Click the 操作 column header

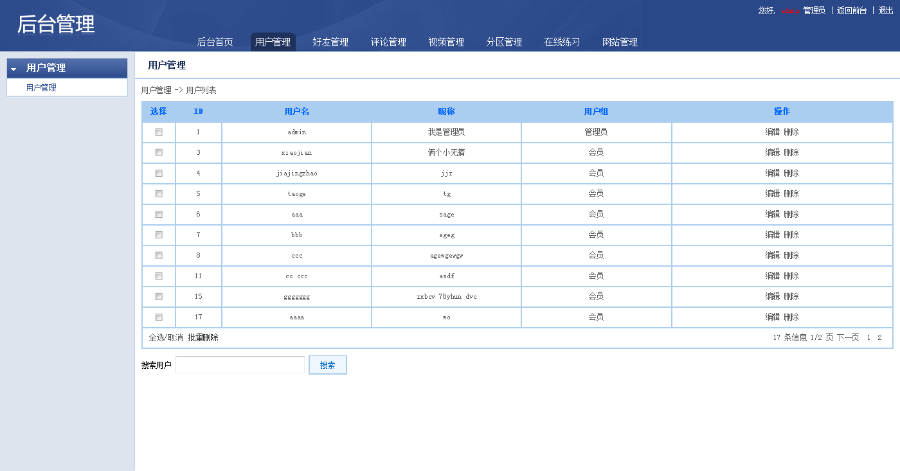point(782,111)
